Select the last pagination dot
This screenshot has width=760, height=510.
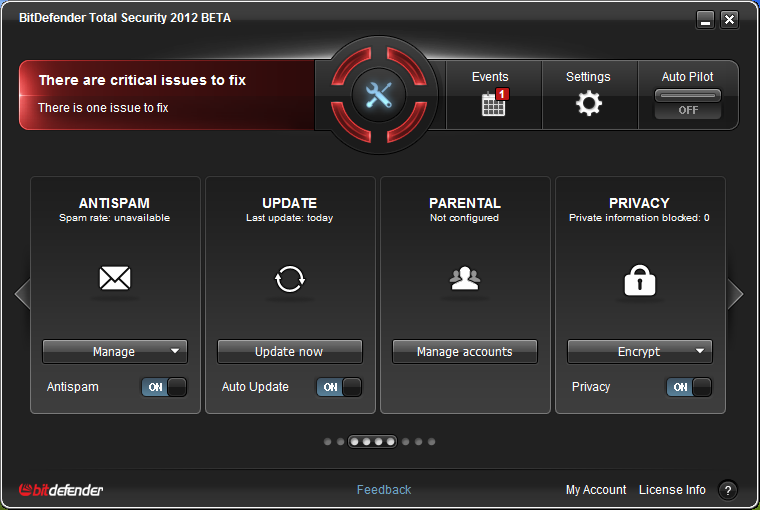click(x=431, y=442)
